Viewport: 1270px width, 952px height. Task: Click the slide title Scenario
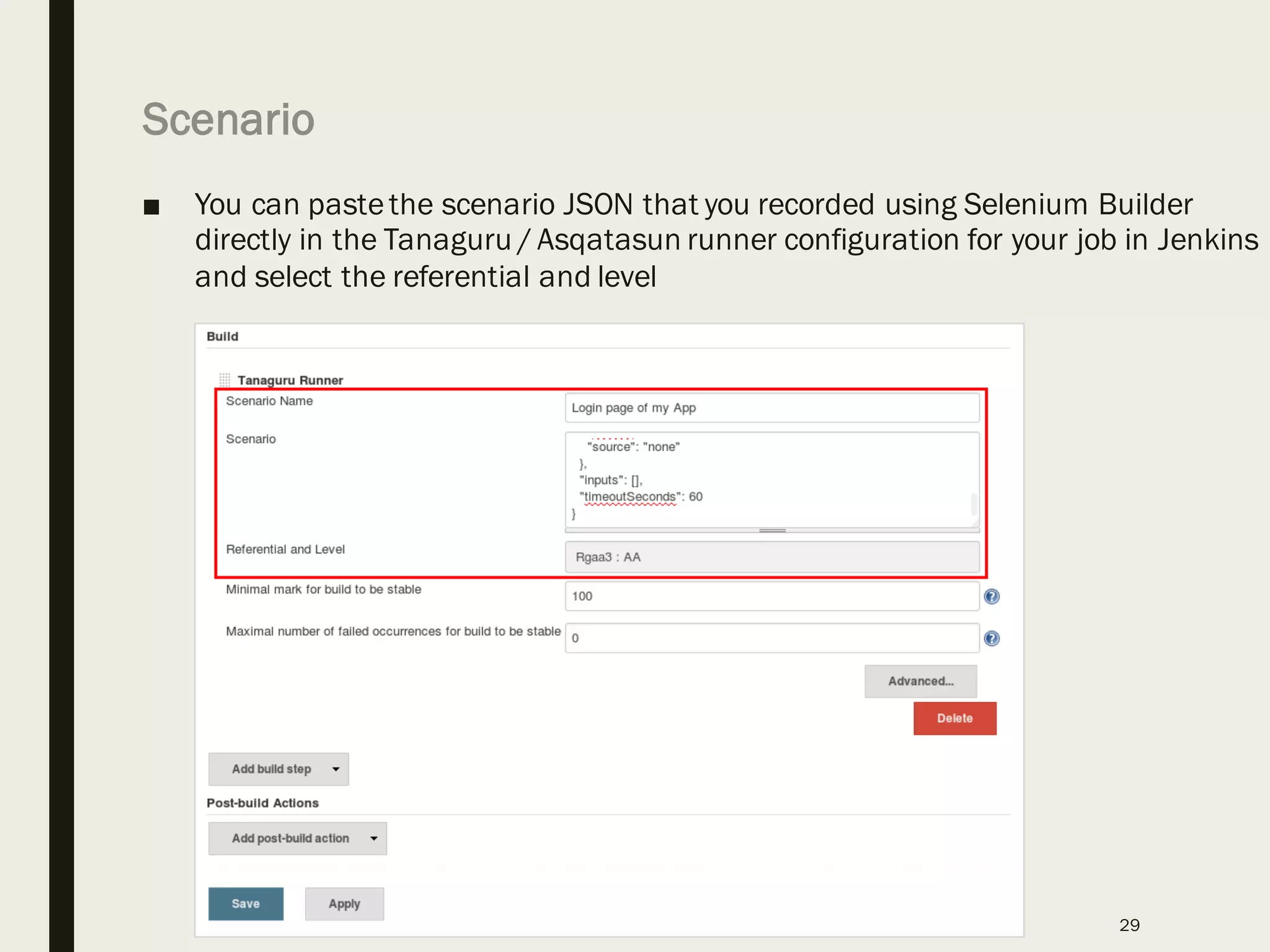229,119
